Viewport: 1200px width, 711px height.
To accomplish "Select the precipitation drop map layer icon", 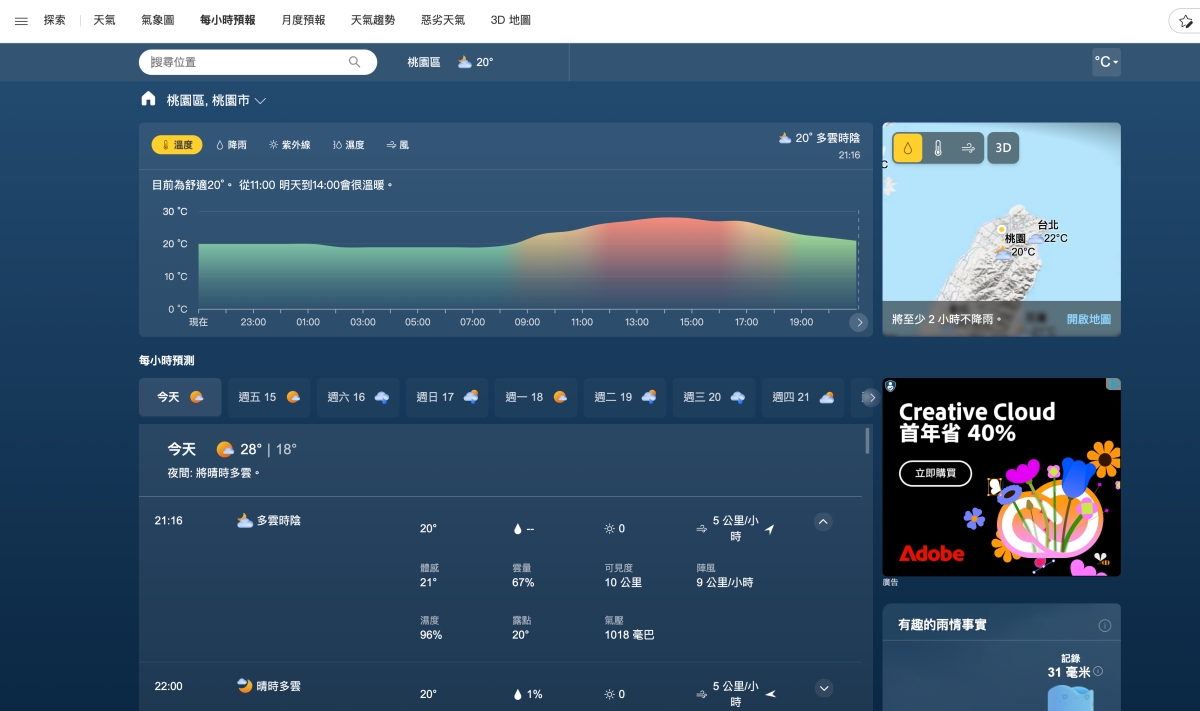I will click(x=908, y=148).
